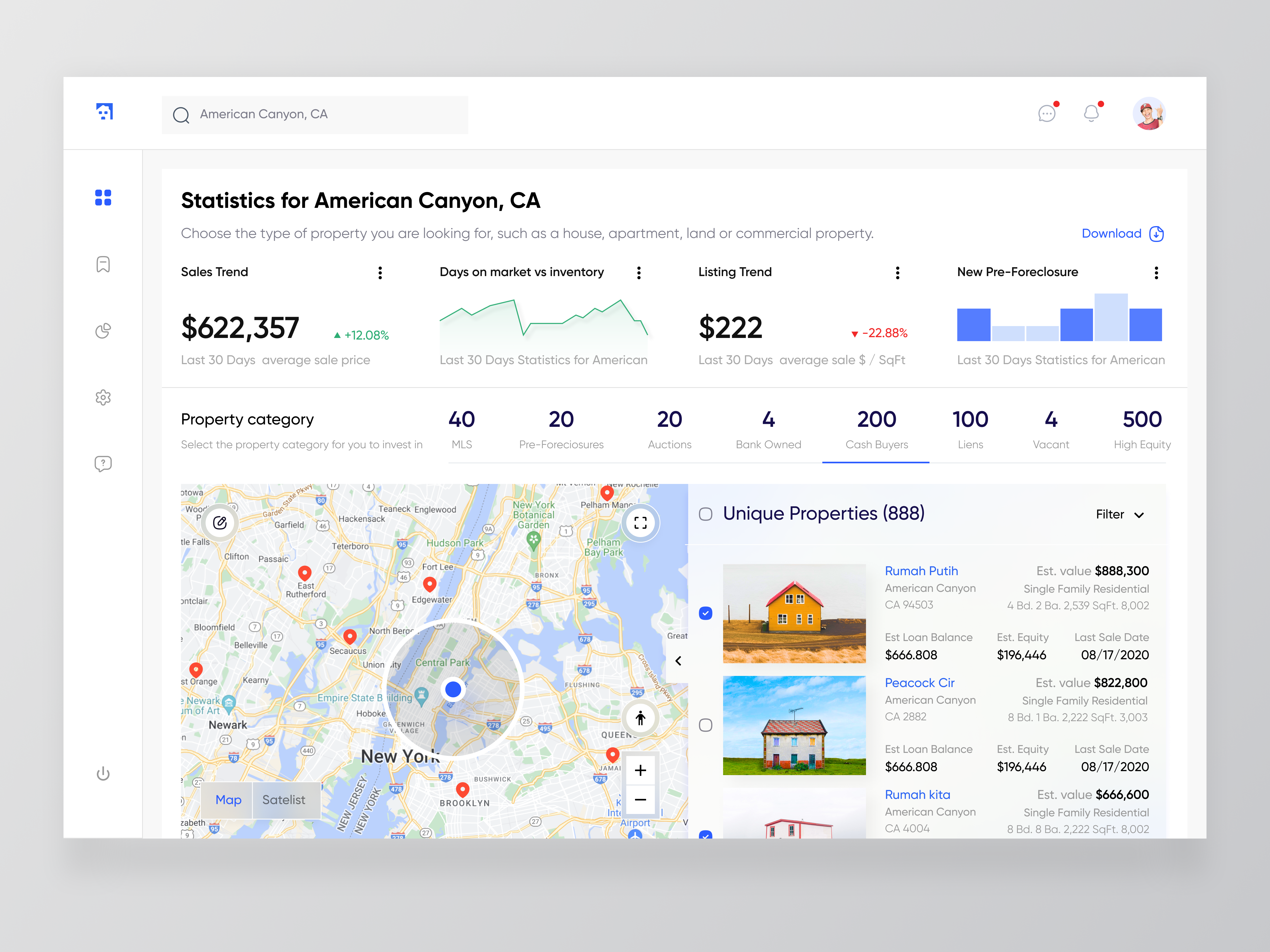Screen dimensions: 1270x952
Task: Open the Rumah kita property listing
Action: point(918,794)
